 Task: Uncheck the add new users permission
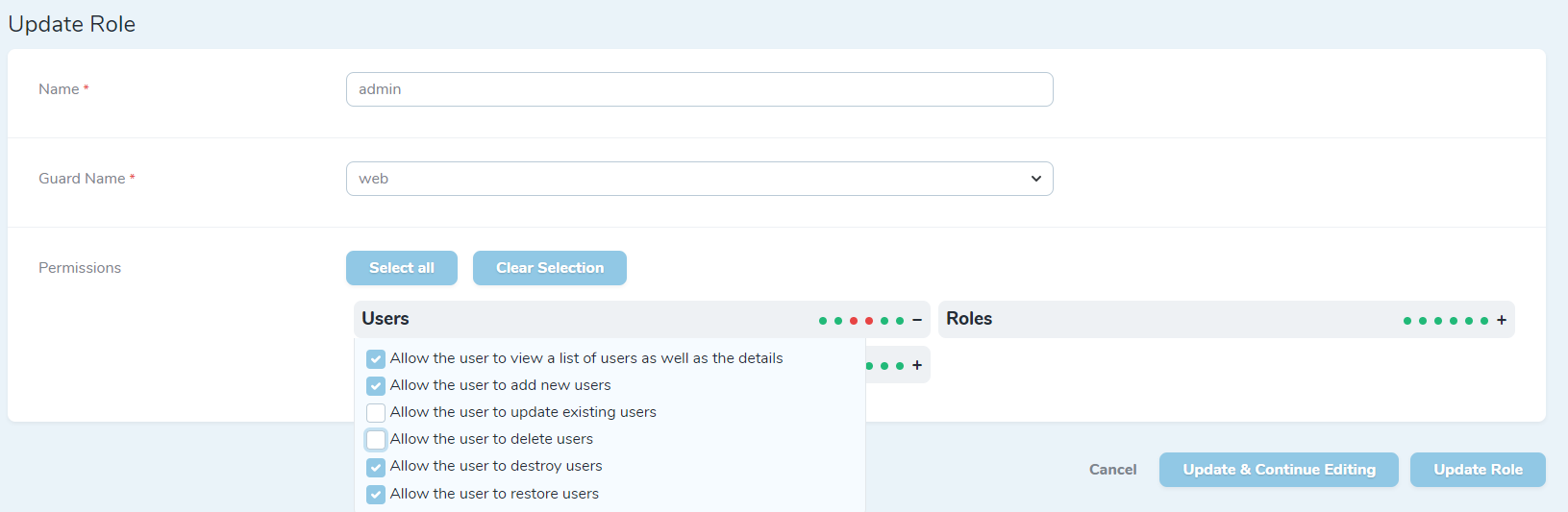(x=376, y=386)
